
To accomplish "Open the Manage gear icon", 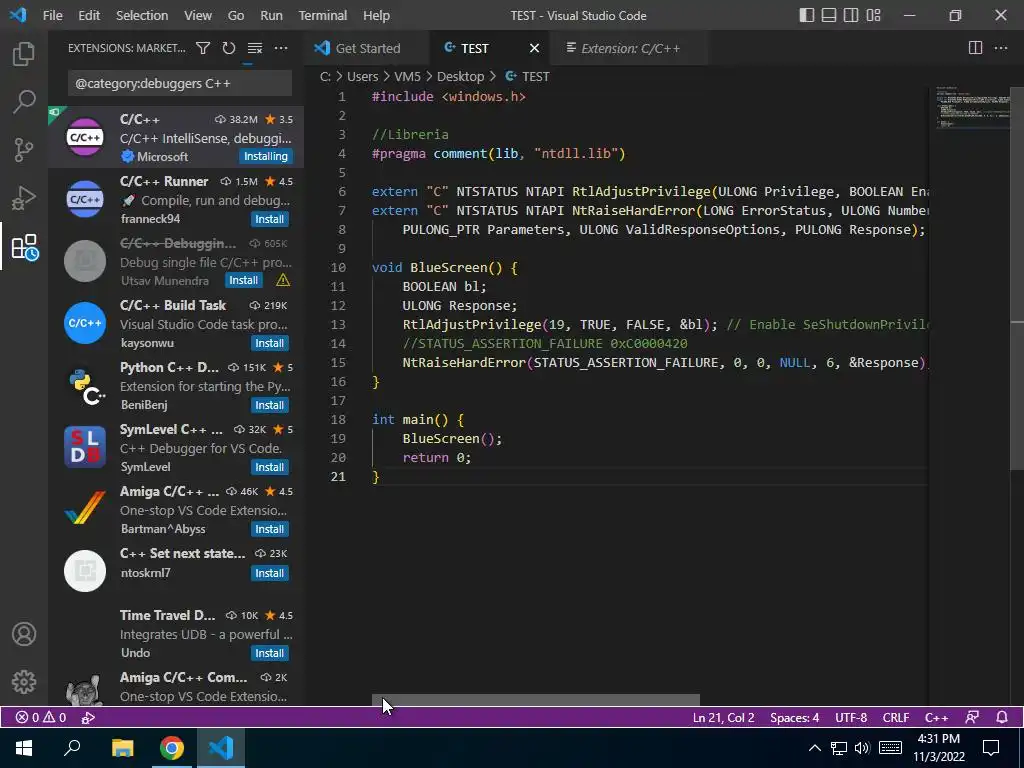I will 24,682.
